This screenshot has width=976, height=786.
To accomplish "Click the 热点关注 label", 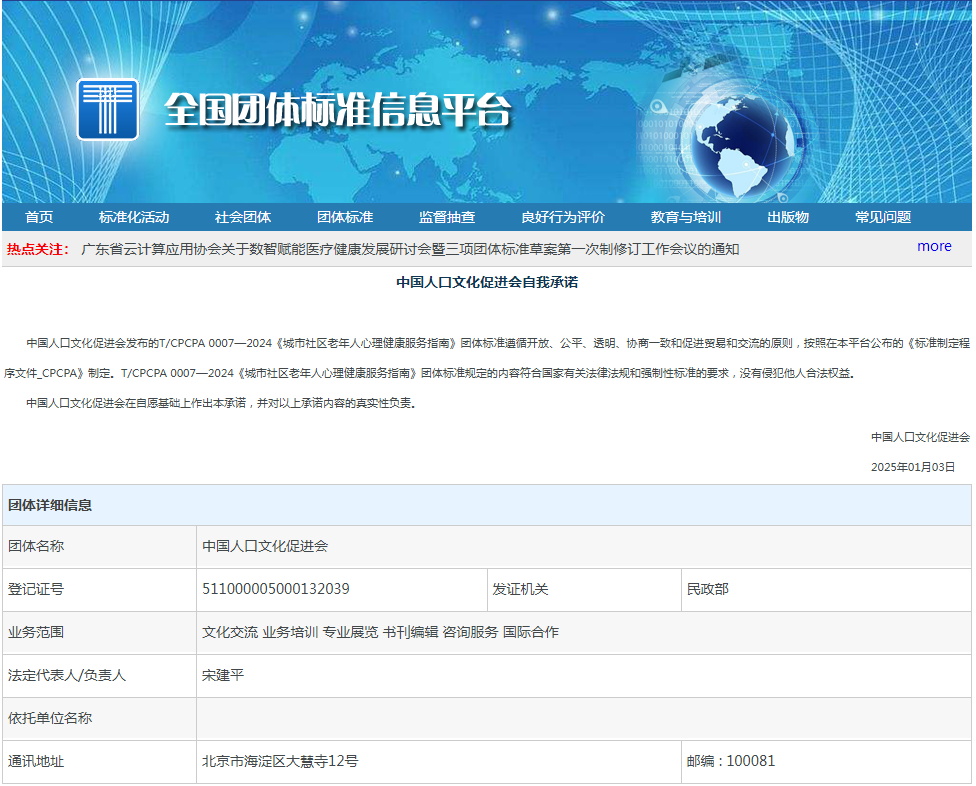I will 38,249.
